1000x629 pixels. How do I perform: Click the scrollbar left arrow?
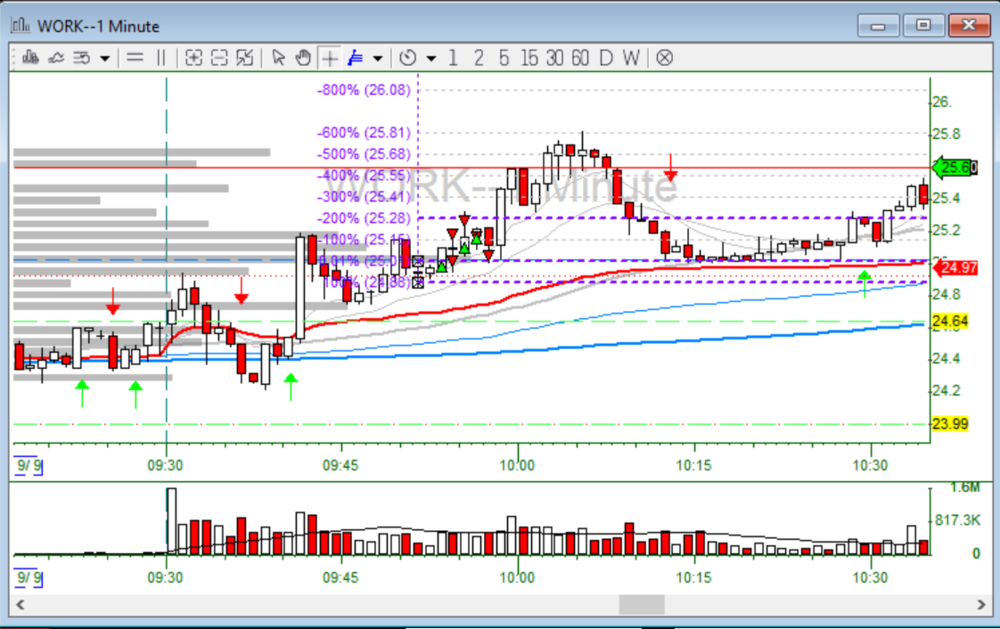coord(19,605)
